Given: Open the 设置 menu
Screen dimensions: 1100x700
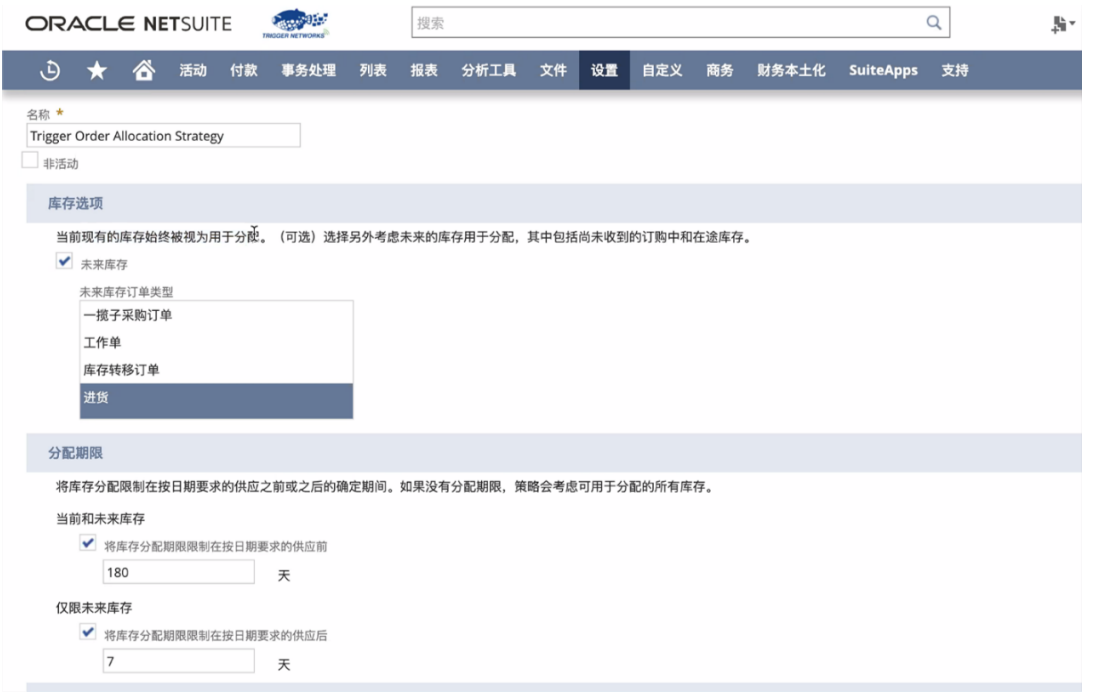Looking at the screenshot, I should coord(604,70).
